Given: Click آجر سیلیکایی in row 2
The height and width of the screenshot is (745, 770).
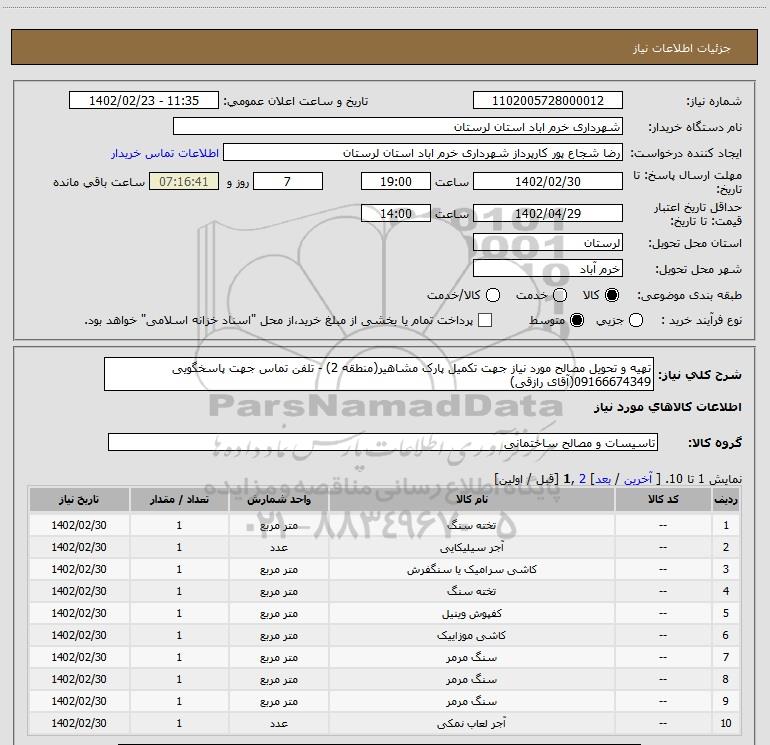Looking at the screenshot, I should 471,548.
